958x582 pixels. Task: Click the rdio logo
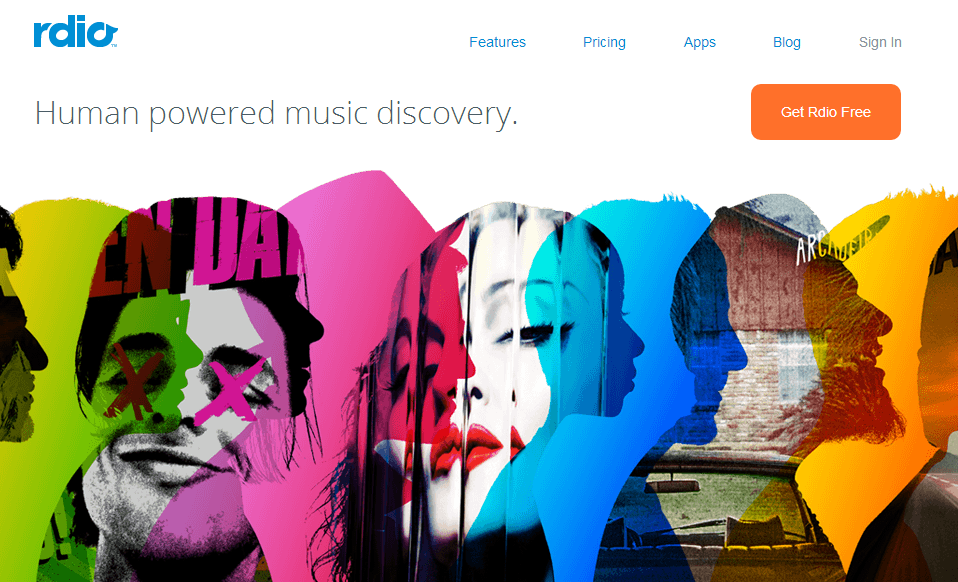click(75, 32)
